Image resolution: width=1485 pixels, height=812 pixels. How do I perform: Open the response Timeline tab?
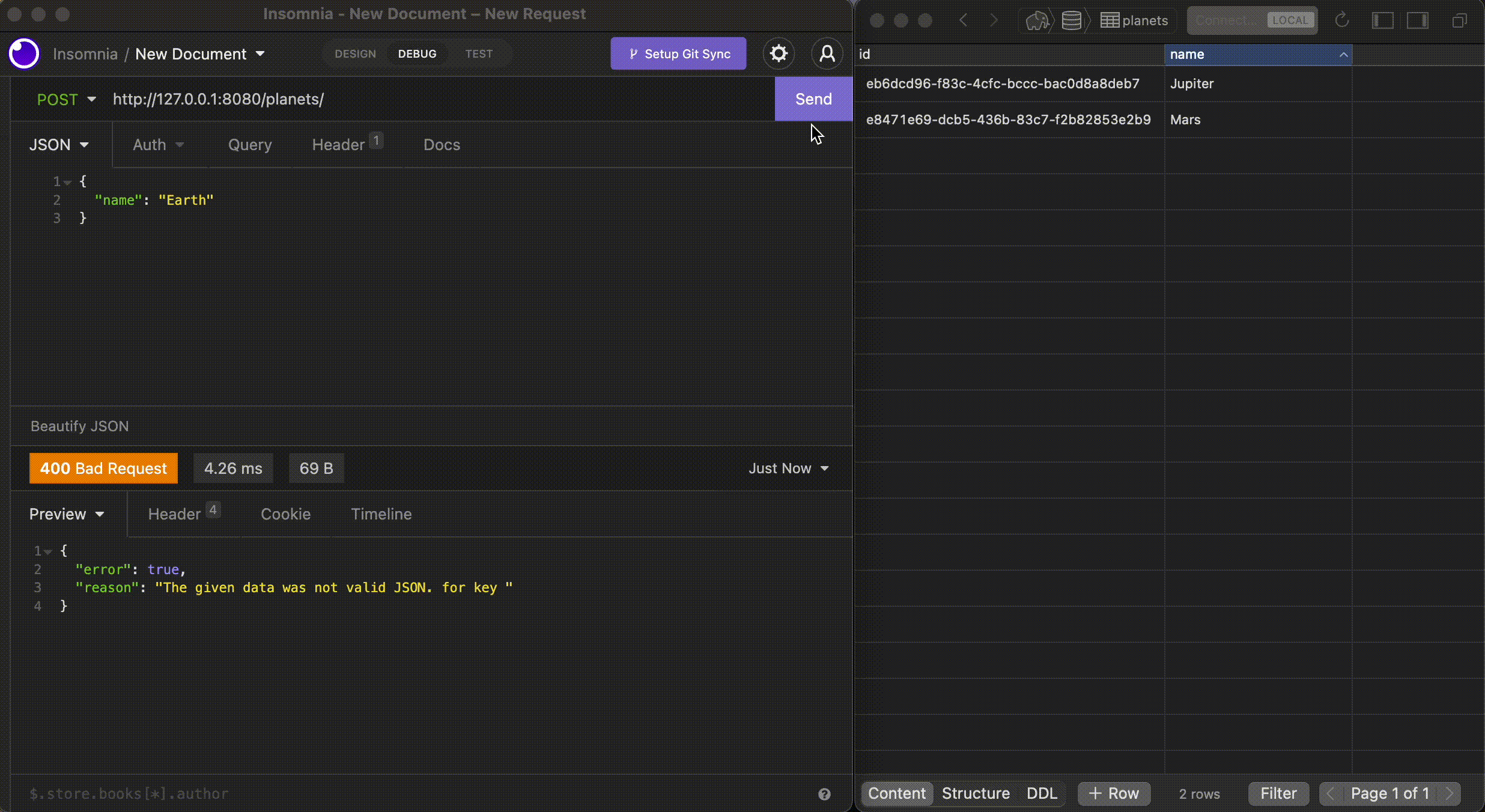point(381,514)
